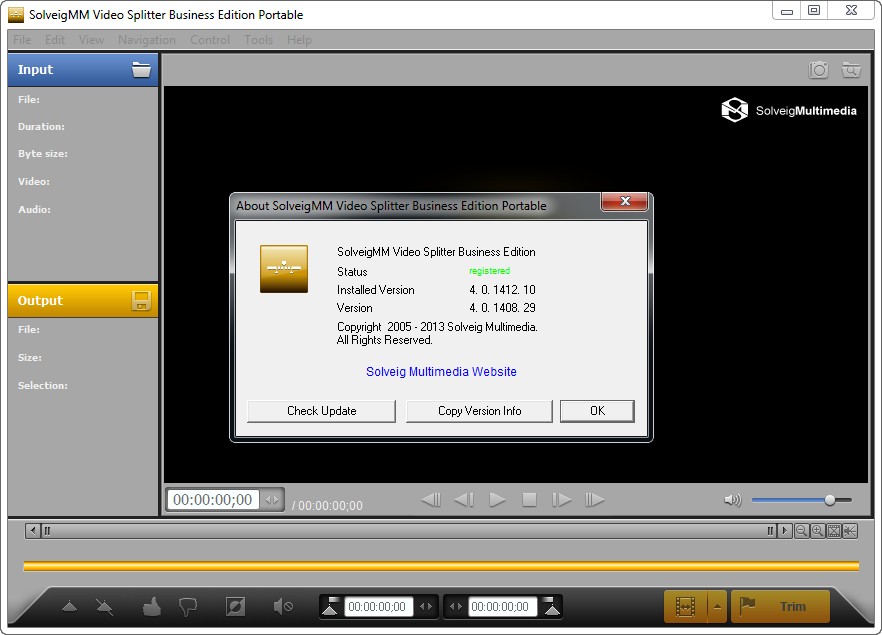
Task: Click the timeline scrollbar left arrow
Action: pos(33,530)
